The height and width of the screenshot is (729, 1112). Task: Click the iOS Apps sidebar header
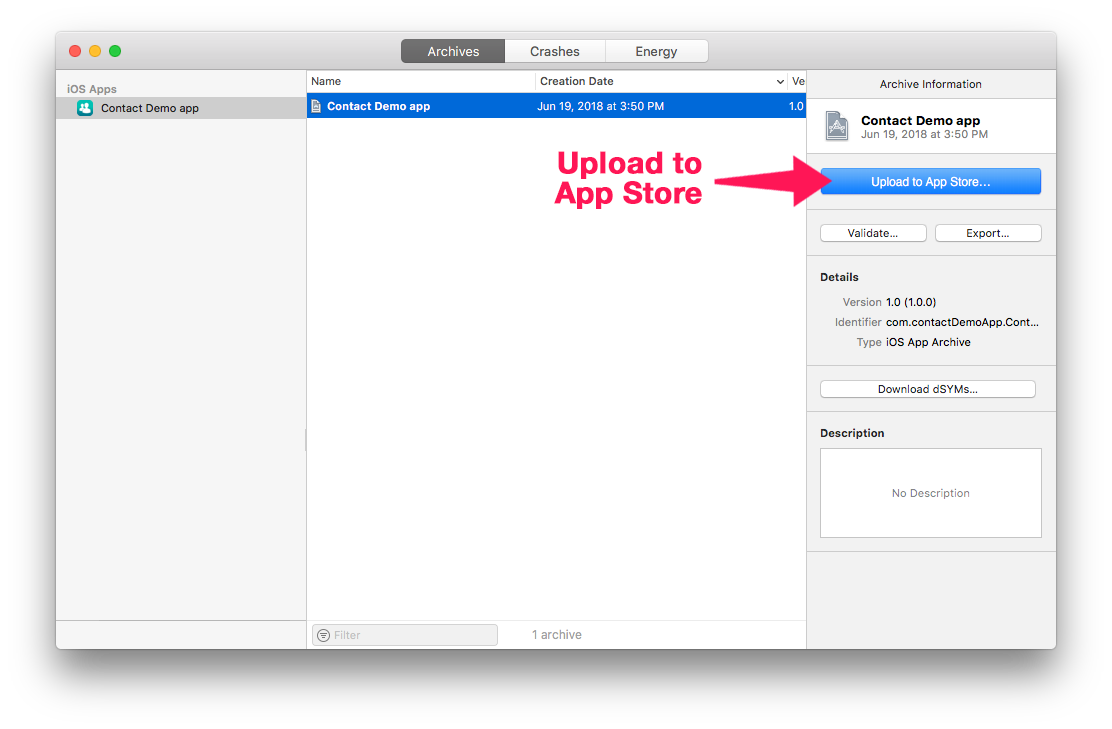pos(92,89)
